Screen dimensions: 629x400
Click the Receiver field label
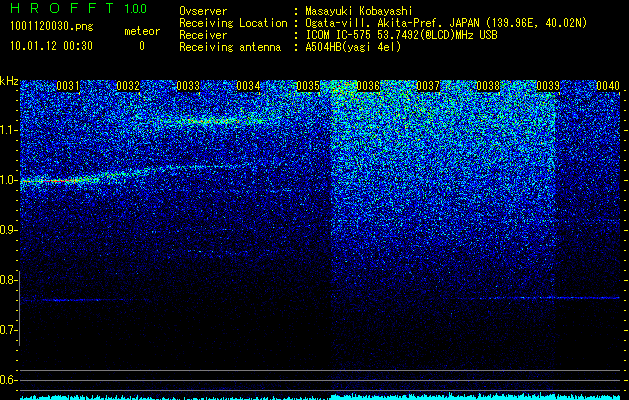(203, 35)
